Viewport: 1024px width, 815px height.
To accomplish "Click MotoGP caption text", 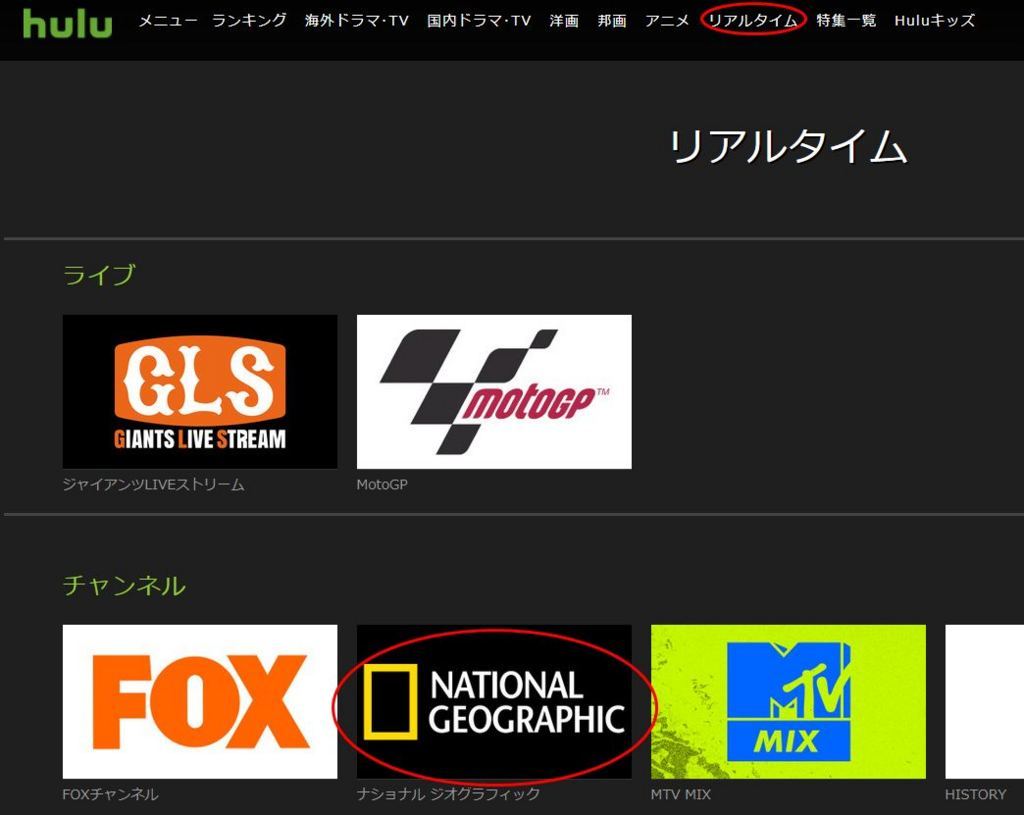I will pos(382,485).
